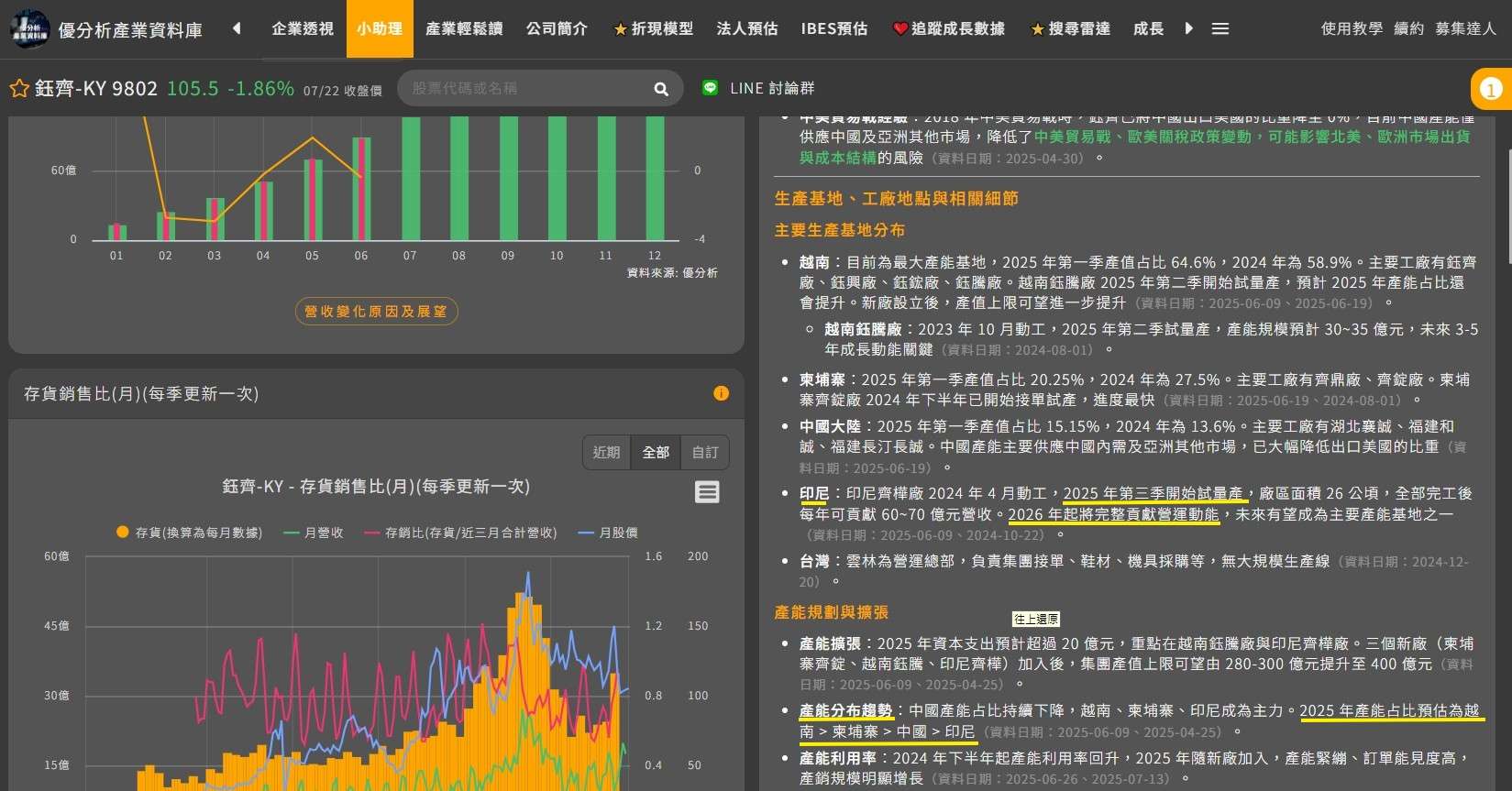Click the 產能利用率 bullet label
Image resolution: width=1512 pixels, height=791 pixels.
click(x=837, y=758)
